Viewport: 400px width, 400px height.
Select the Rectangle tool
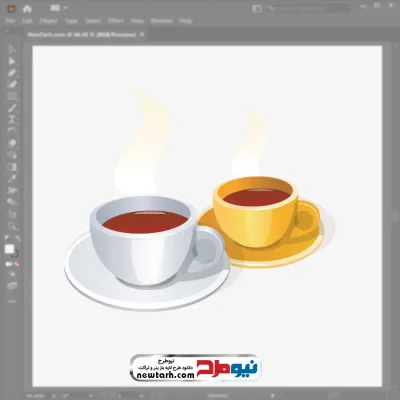pyautogui.click(x=12, y=96)
